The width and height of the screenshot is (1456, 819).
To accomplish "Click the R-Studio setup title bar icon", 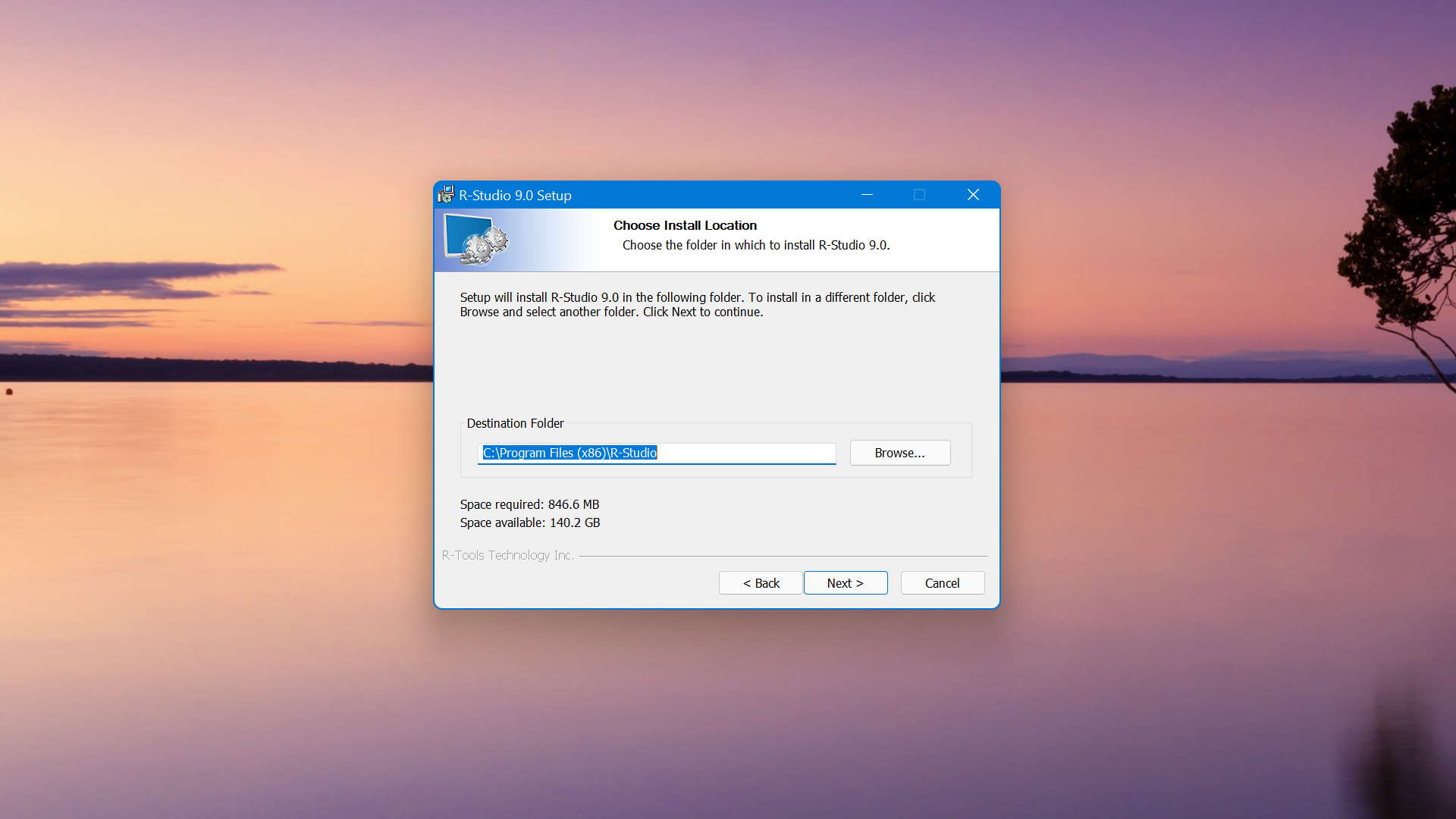I will pos(446,195).
